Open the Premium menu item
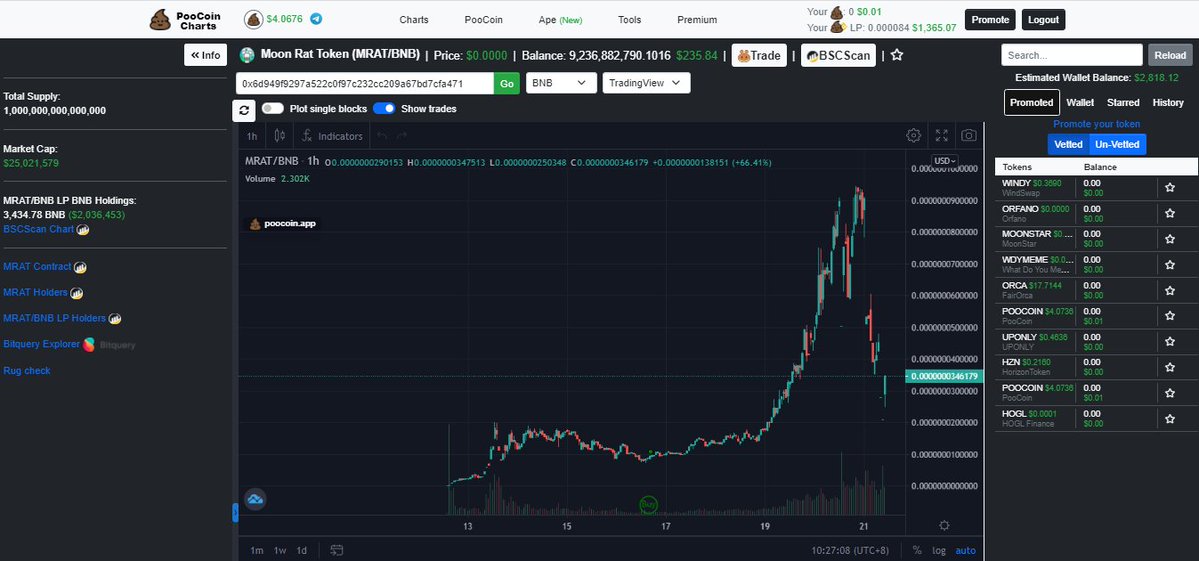 697,20
